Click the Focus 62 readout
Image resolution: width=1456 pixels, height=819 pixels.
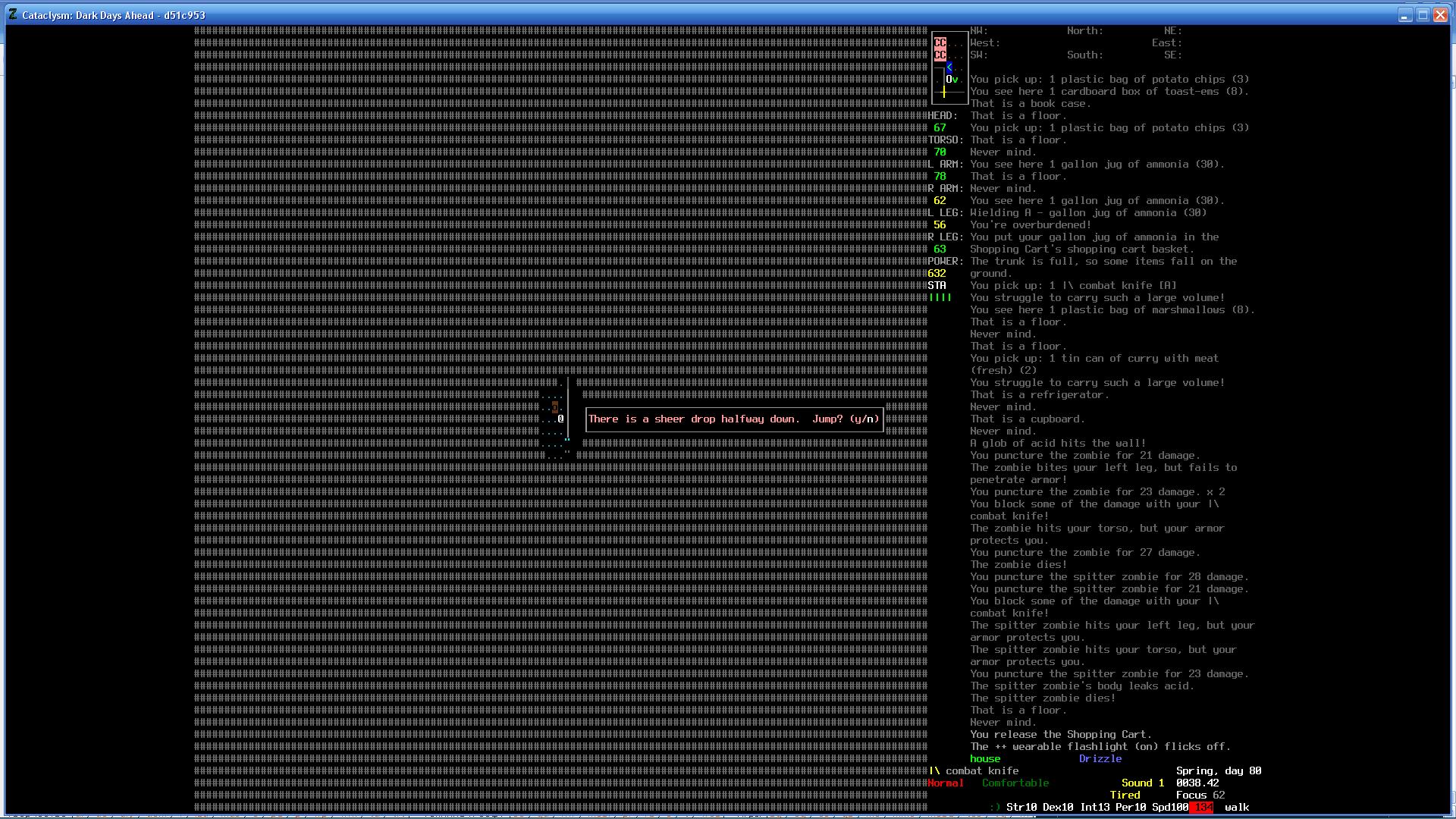click(1200, 795)
